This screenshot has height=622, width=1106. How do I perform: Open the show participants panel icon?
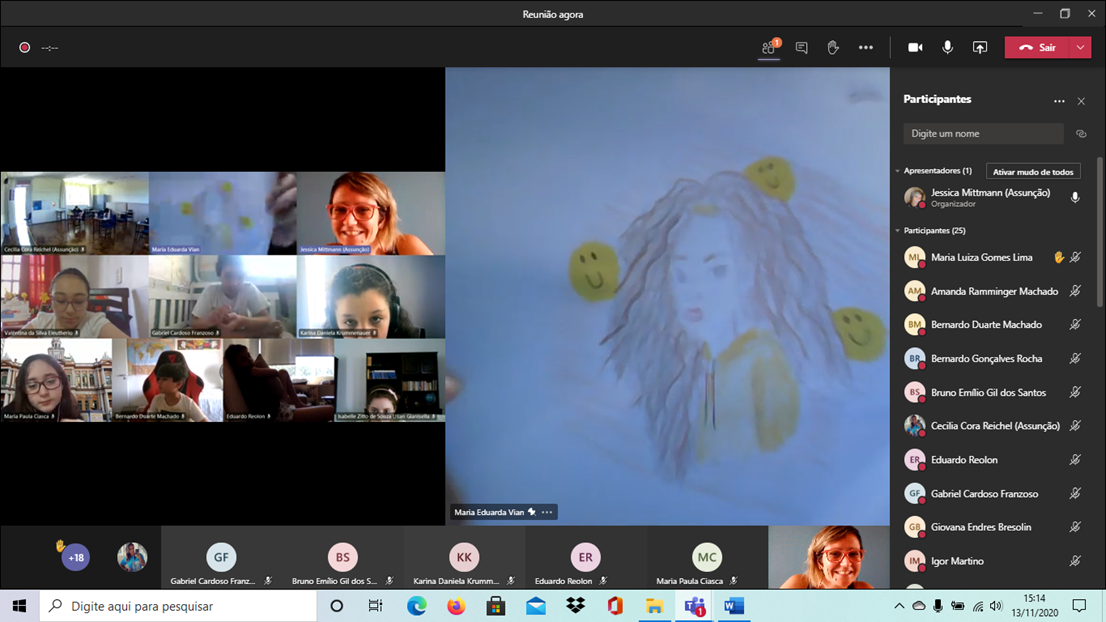click(x=769, y=47)
